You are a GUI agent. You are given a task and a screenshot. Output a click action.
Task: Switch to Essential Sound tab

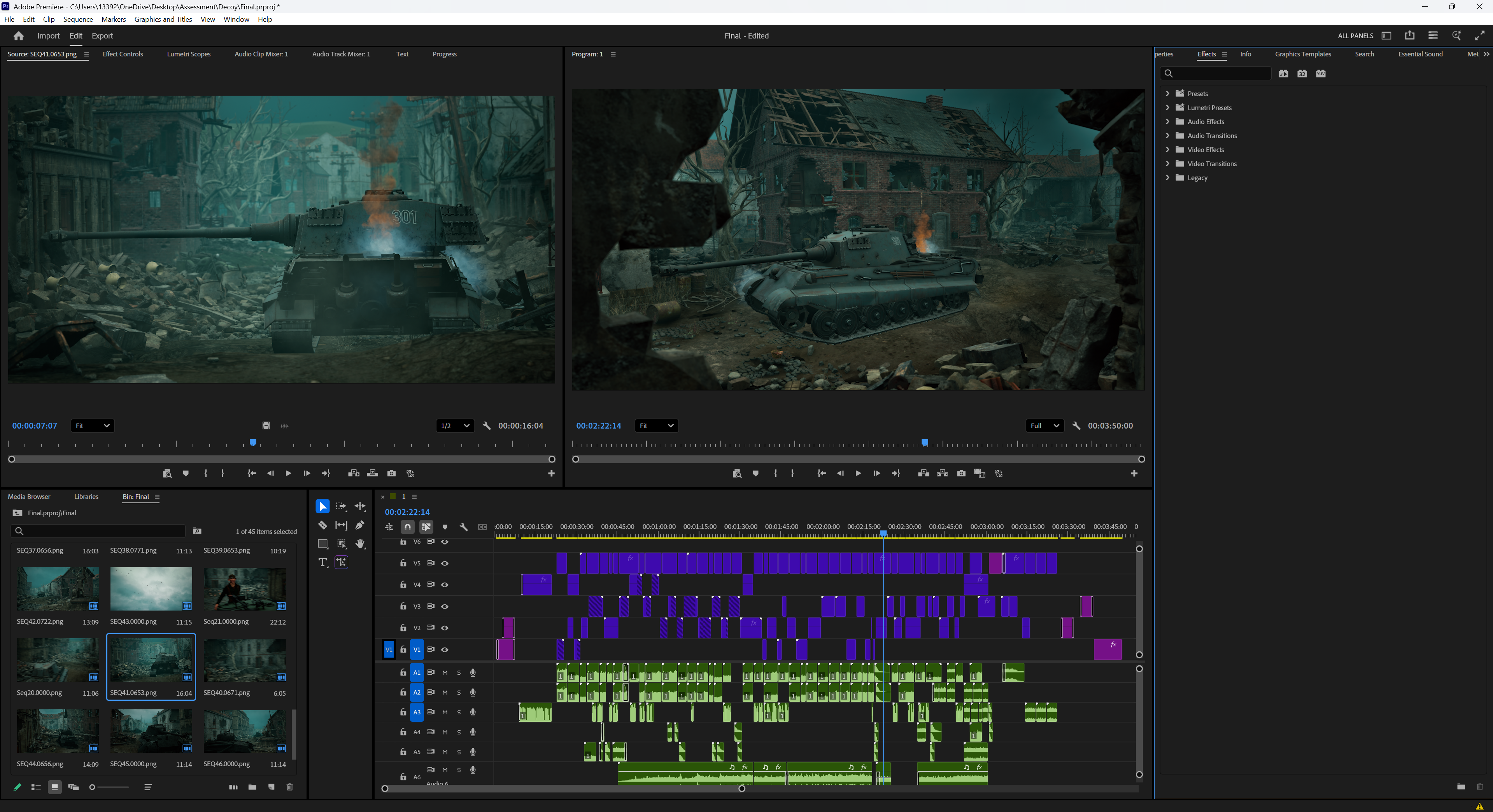[1420, 54]
